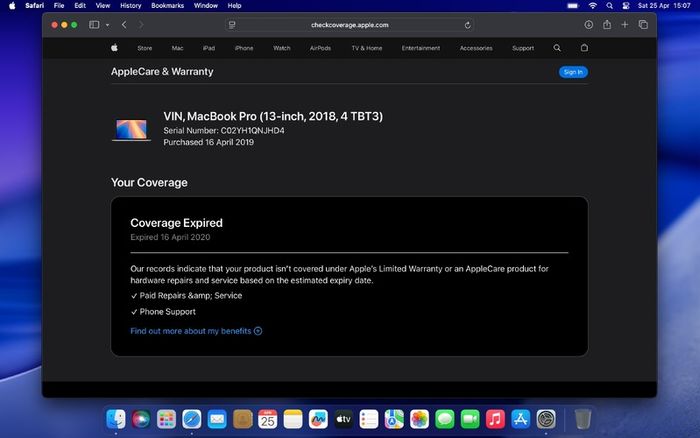
Task: Open the Edit menu
Action: [80, 6]
